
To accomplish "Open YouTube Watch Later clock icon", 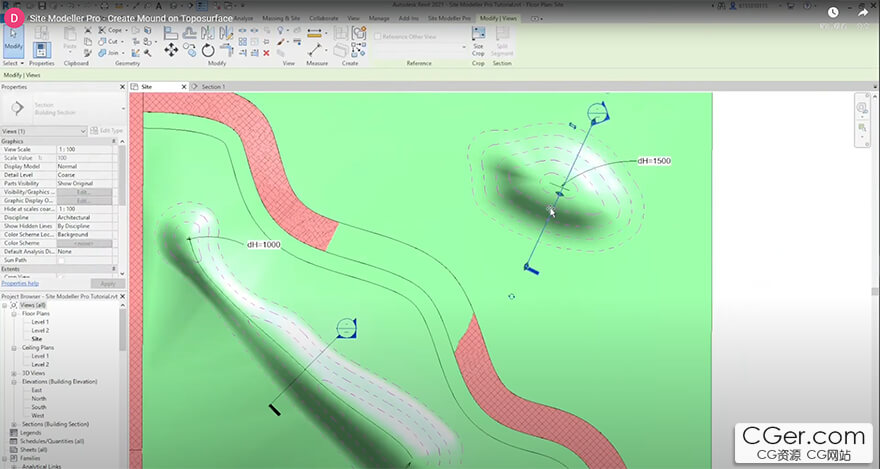I will [833, 12].
